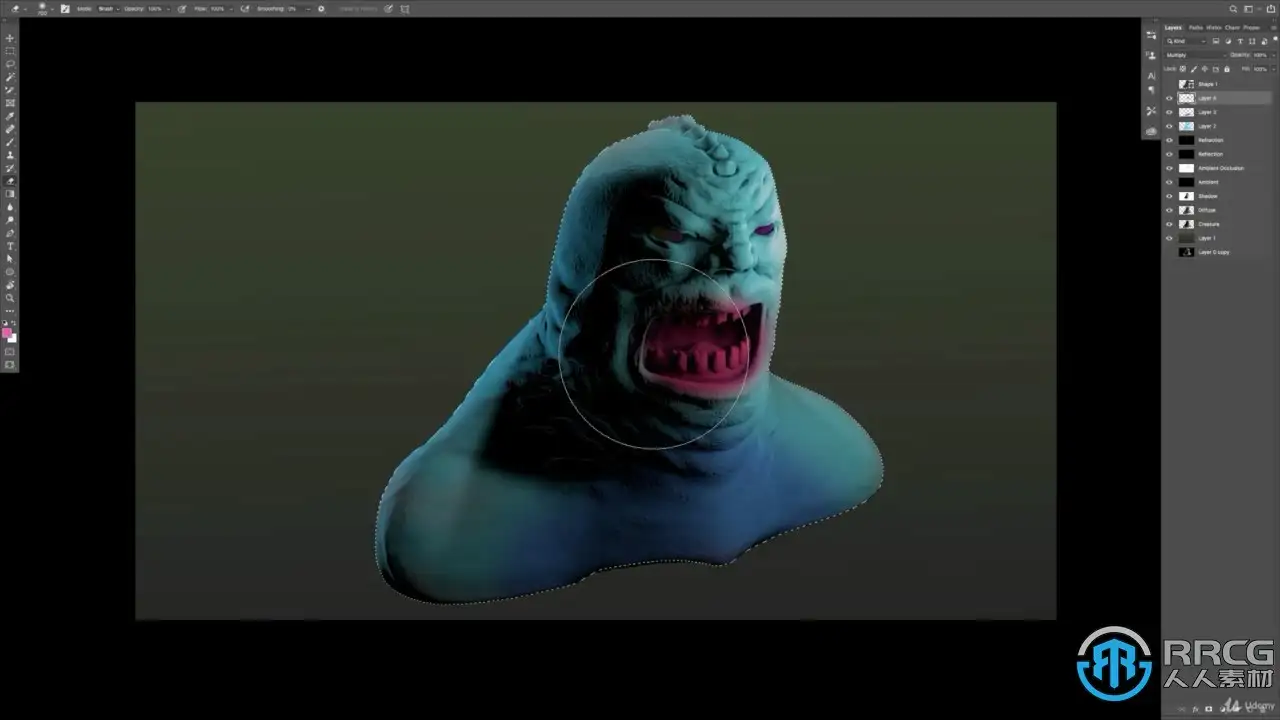Image resolution: width=1280 pixels, height=720 pixels.
Task: Hide the Ambient Occlusion layer
Action: pyautogui.click(x=1169, y=168)
